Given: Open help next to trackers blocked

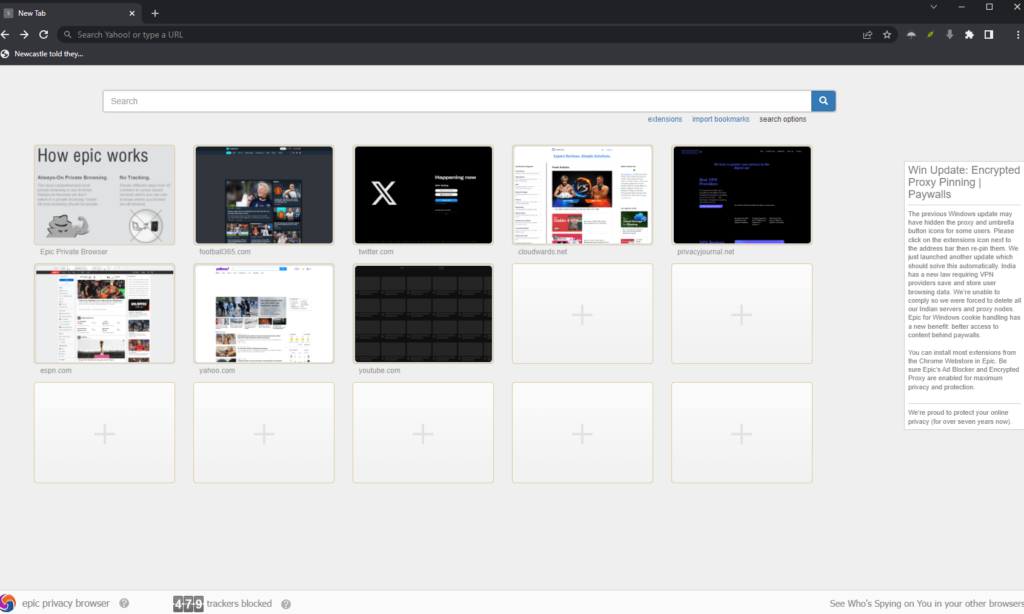Looking at the screenshot, I should pyautogui.click(x=285, y=604).
